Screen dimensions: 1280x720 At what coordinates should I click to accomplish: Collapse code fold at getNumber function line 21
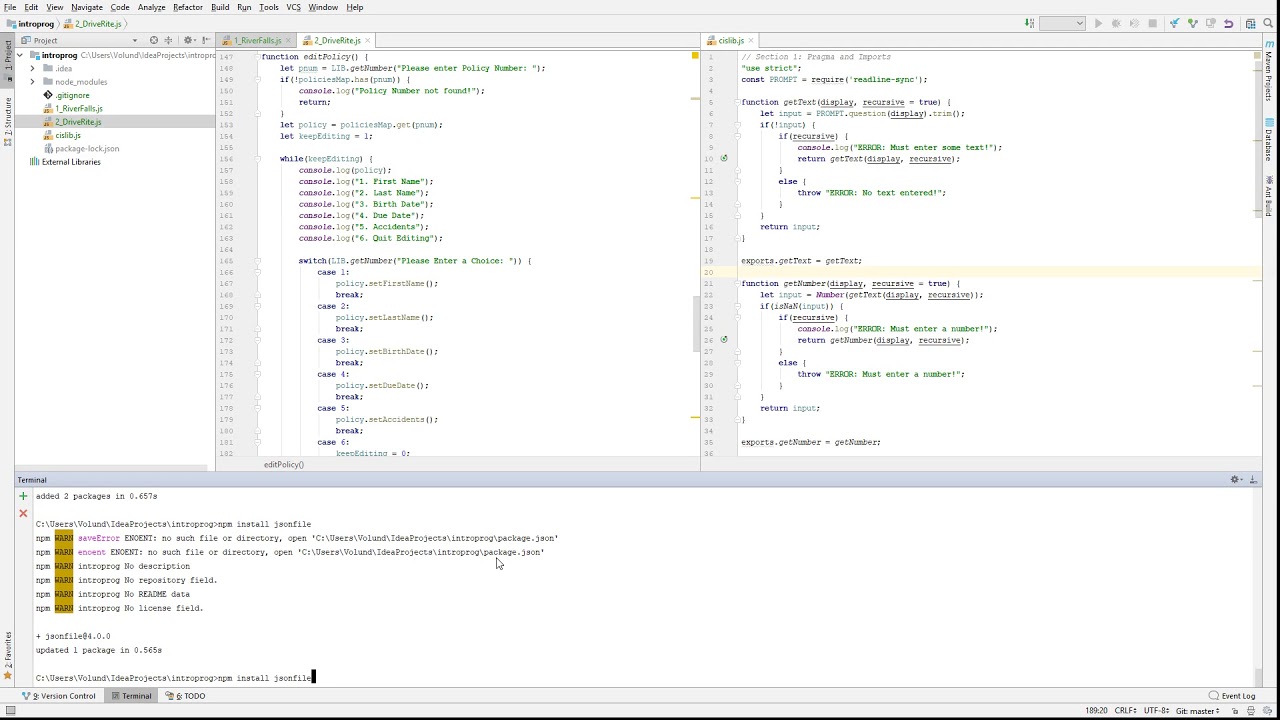(x=738, y=283)
